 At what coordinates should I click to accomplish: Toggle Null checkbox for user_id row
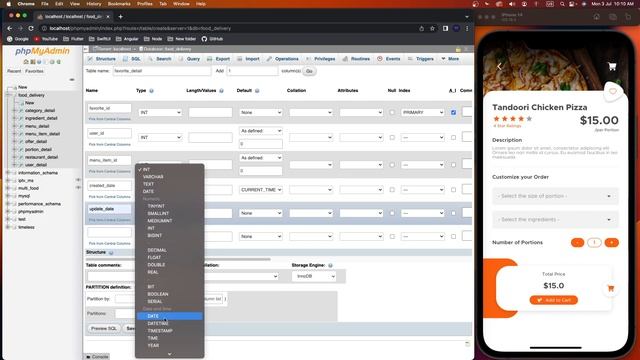point(392,138)
